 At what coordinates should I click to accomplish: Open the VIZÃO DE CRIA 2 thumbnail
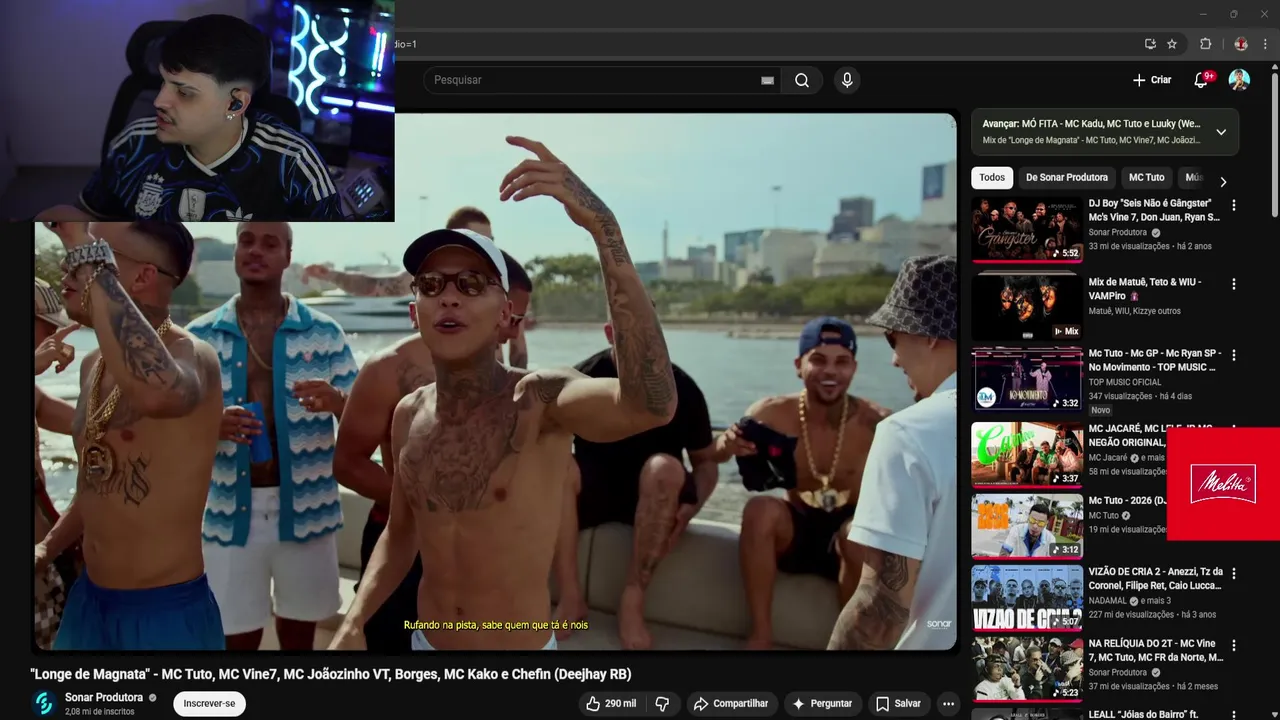(1027, 598)
